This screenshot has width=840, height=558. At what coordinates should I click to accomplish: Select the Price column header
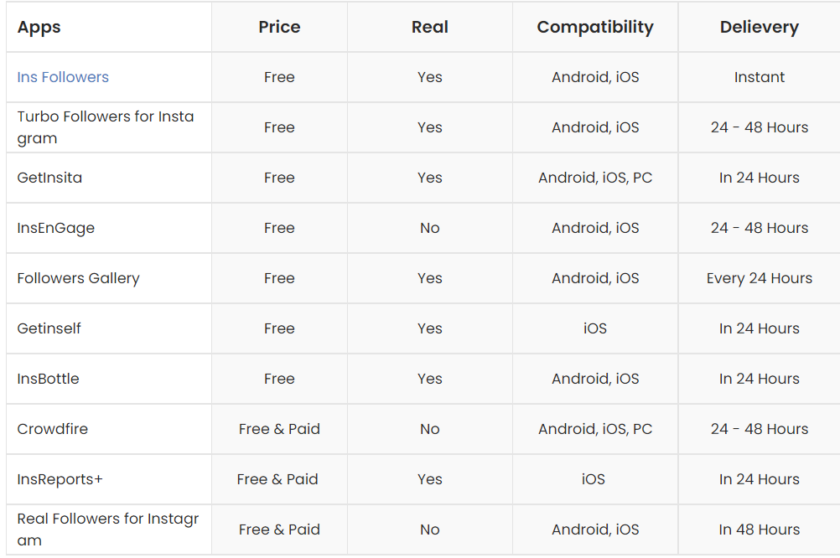point(279,27)
